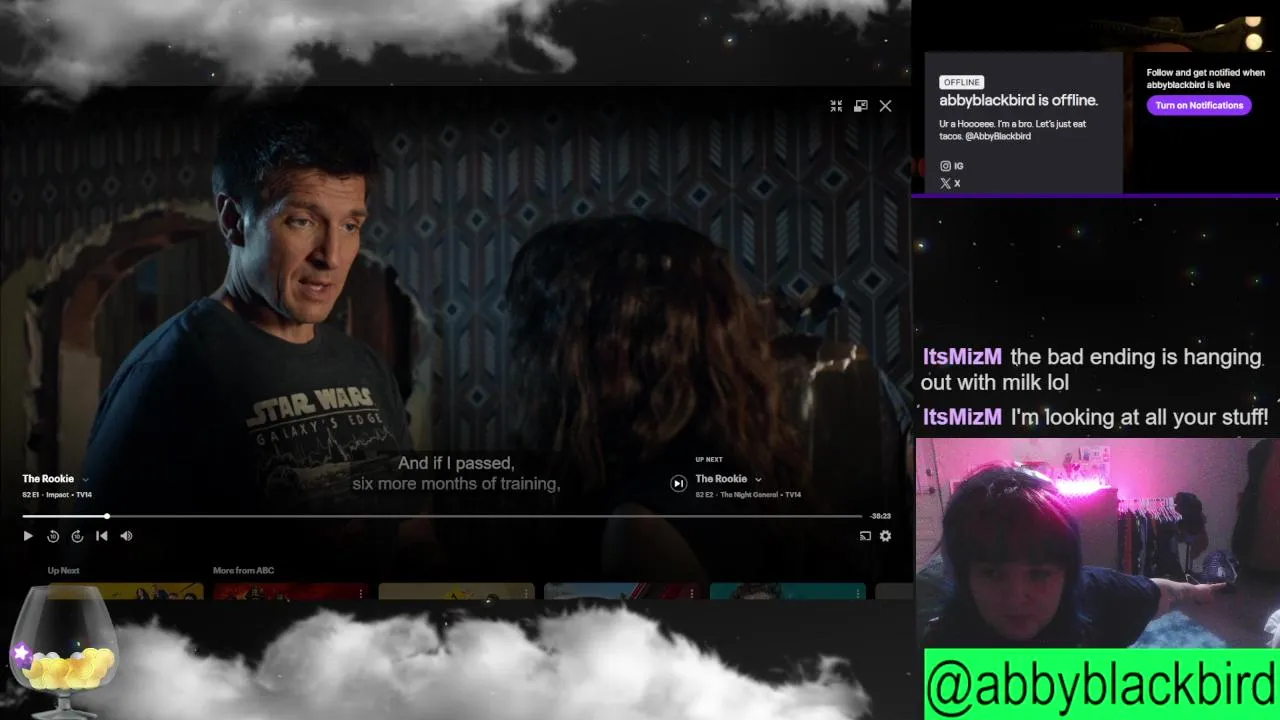Close the video player
Viewport: 1280px width, 720px height.
click(x=885, y=106)
